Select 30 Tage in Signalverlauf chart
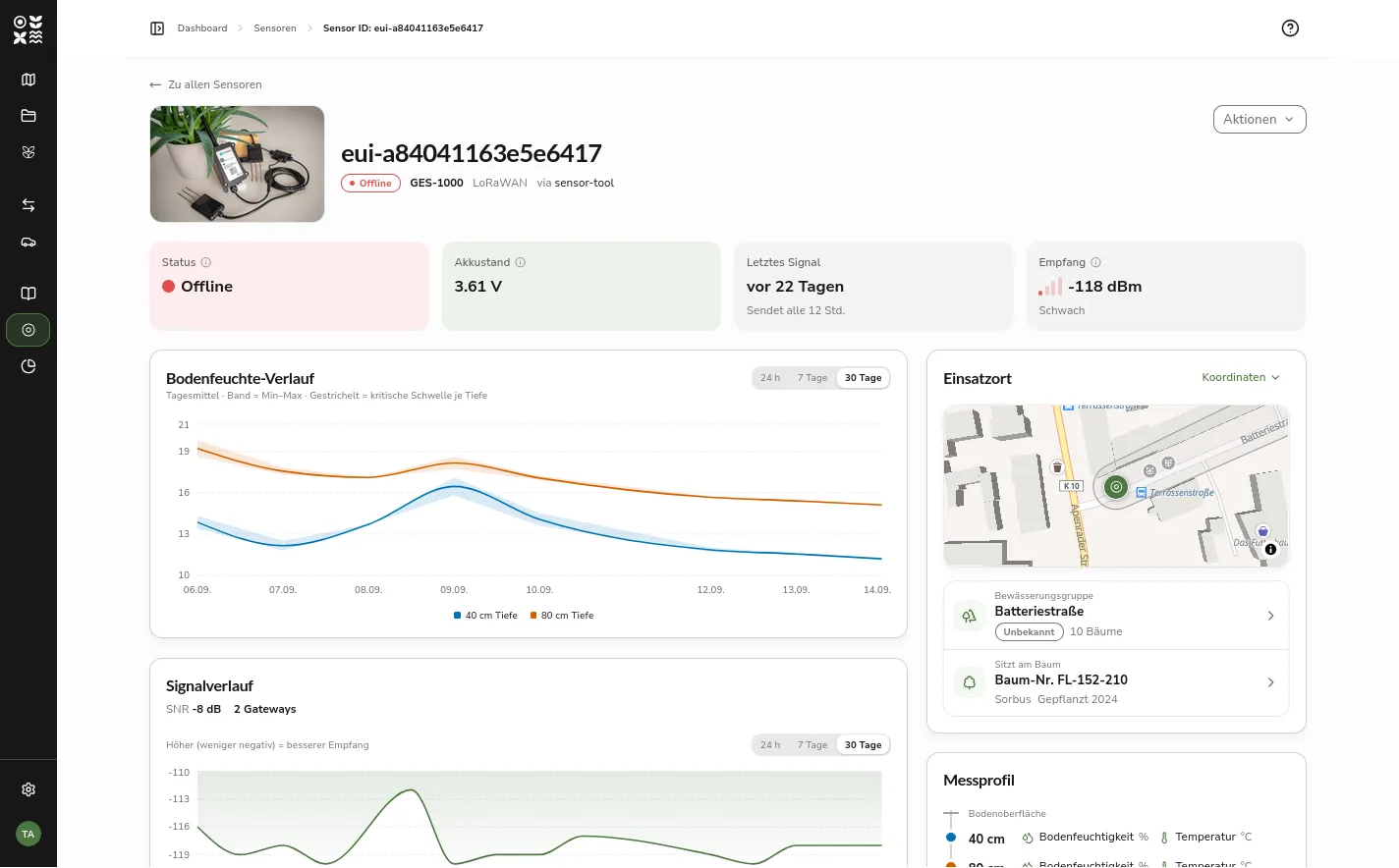This screenshot has height=868, width=1399. click(864, 745)
